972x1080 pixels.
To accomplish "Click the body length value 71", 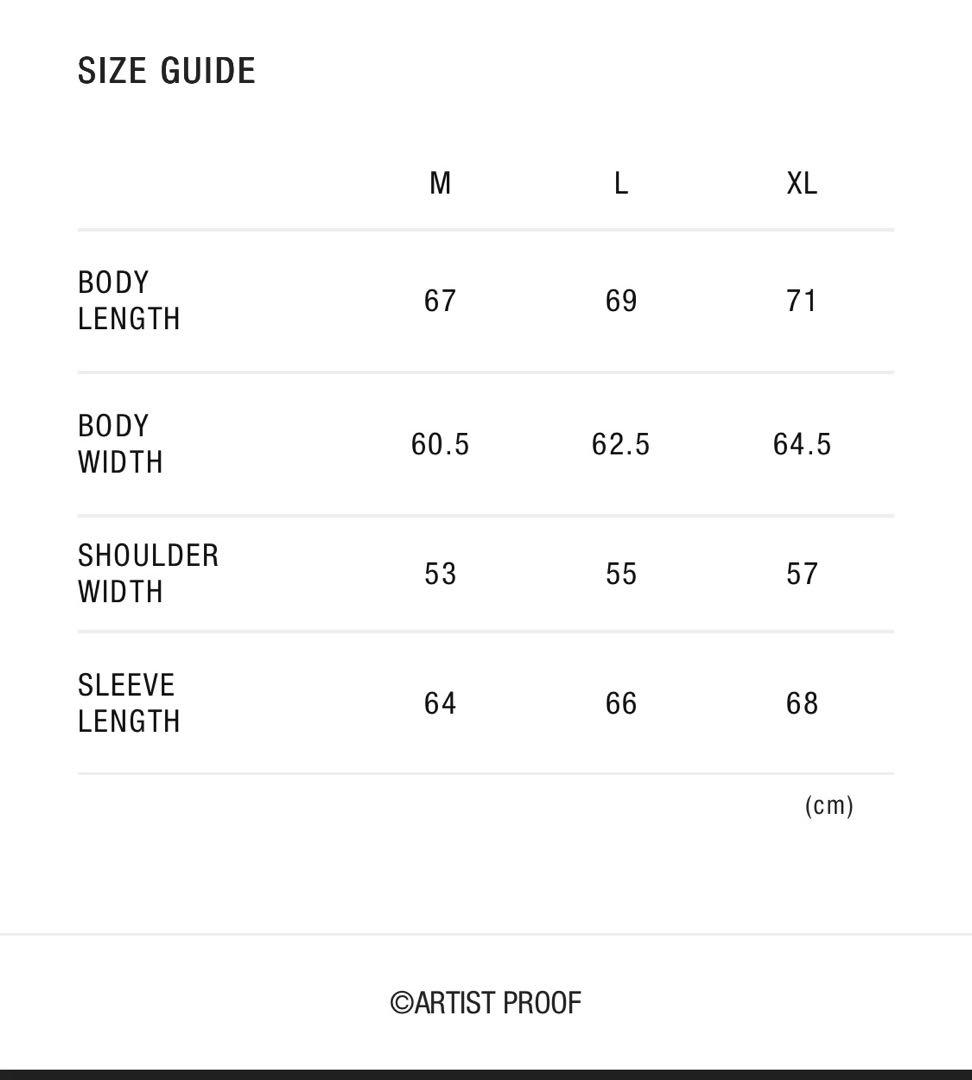I will click(802, 301).
